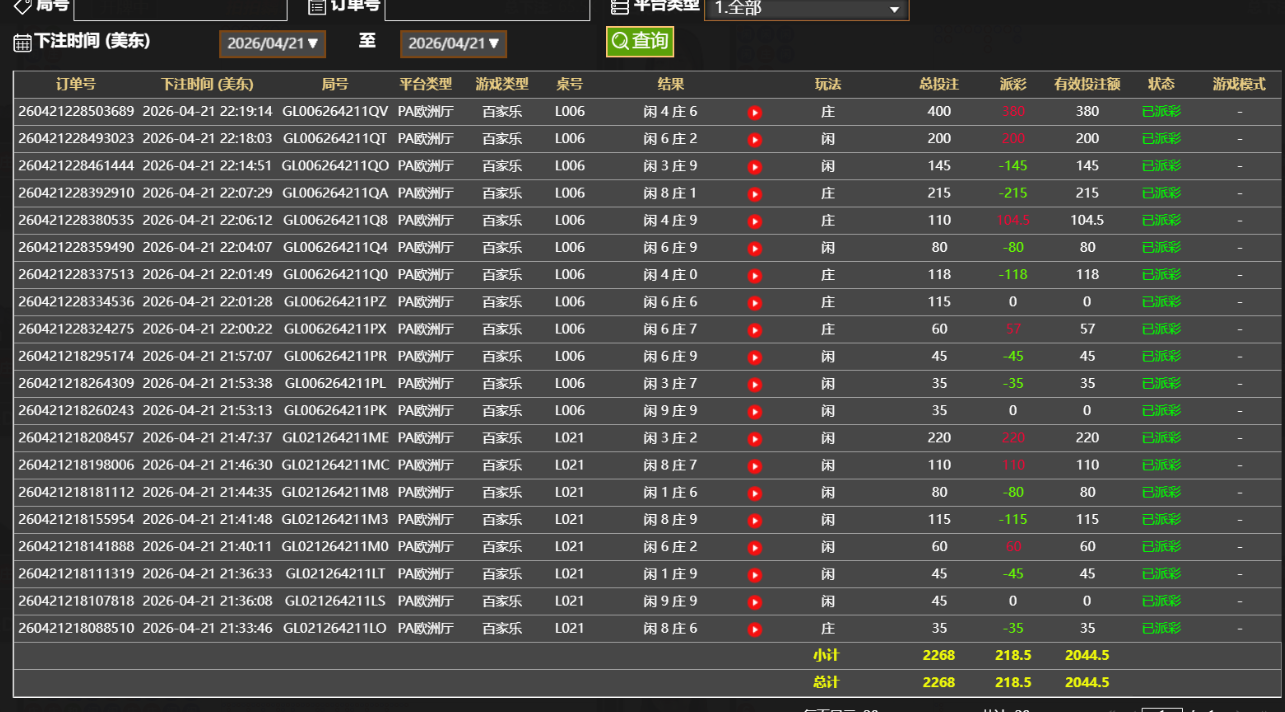
Task: Play video replay for order 260421228493023
Action: point(755,140)
